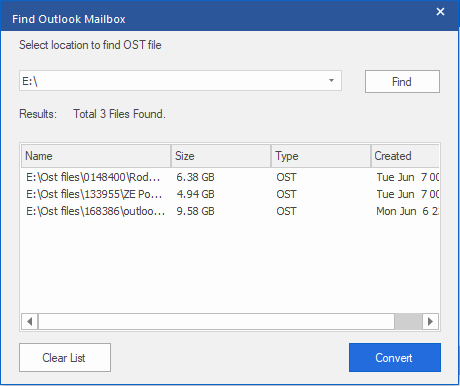The height and width of the screenshot is (386, 460).
Task: Click the Total 3 Files Found text
Action: coord(119,114)
